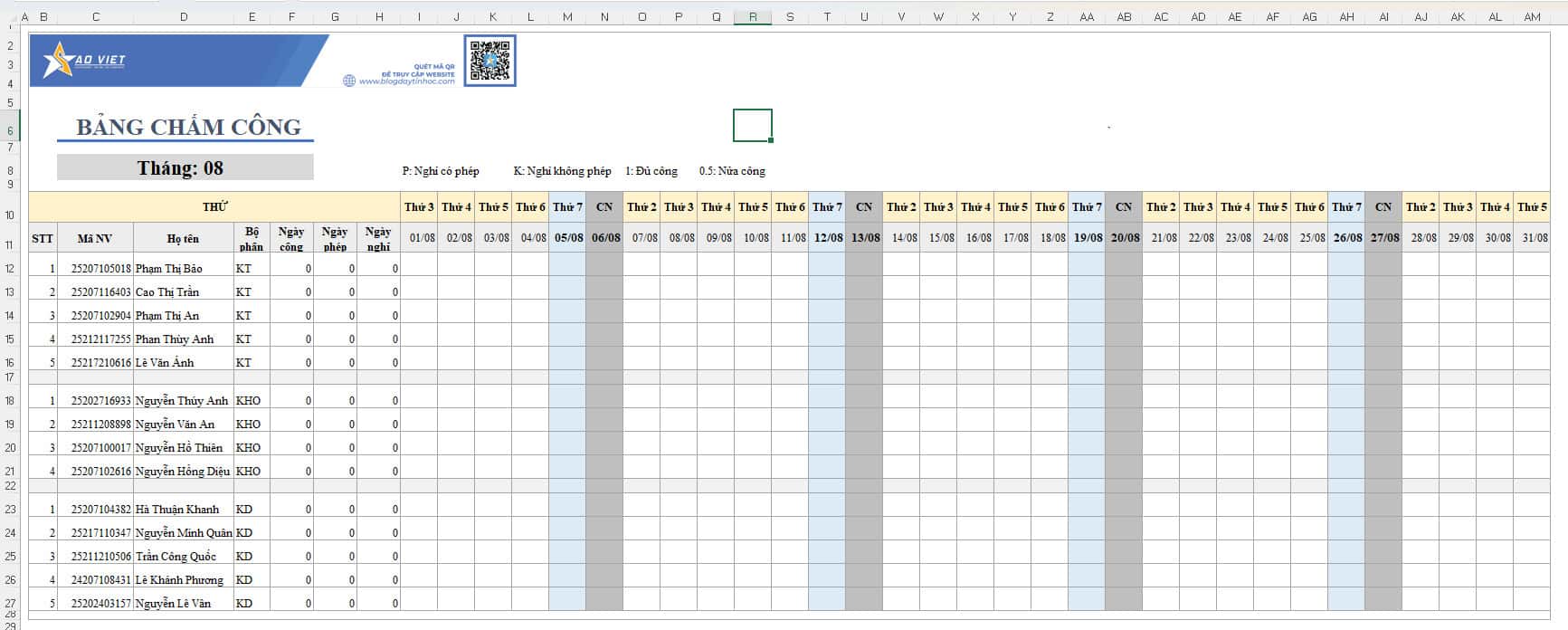Click the Họ tên header cell

(184, 239)
